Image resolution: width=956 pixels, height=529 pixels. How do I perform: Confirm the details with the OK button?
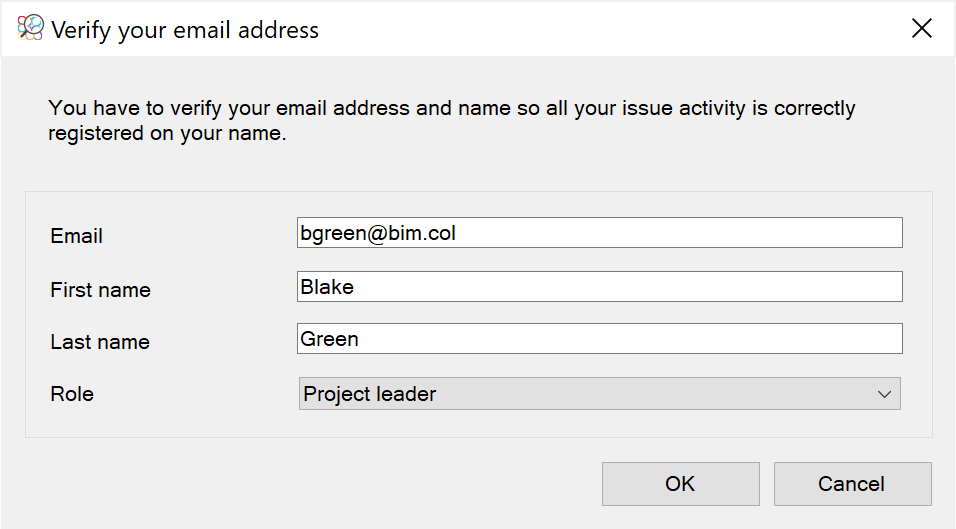tap(680, 484)
